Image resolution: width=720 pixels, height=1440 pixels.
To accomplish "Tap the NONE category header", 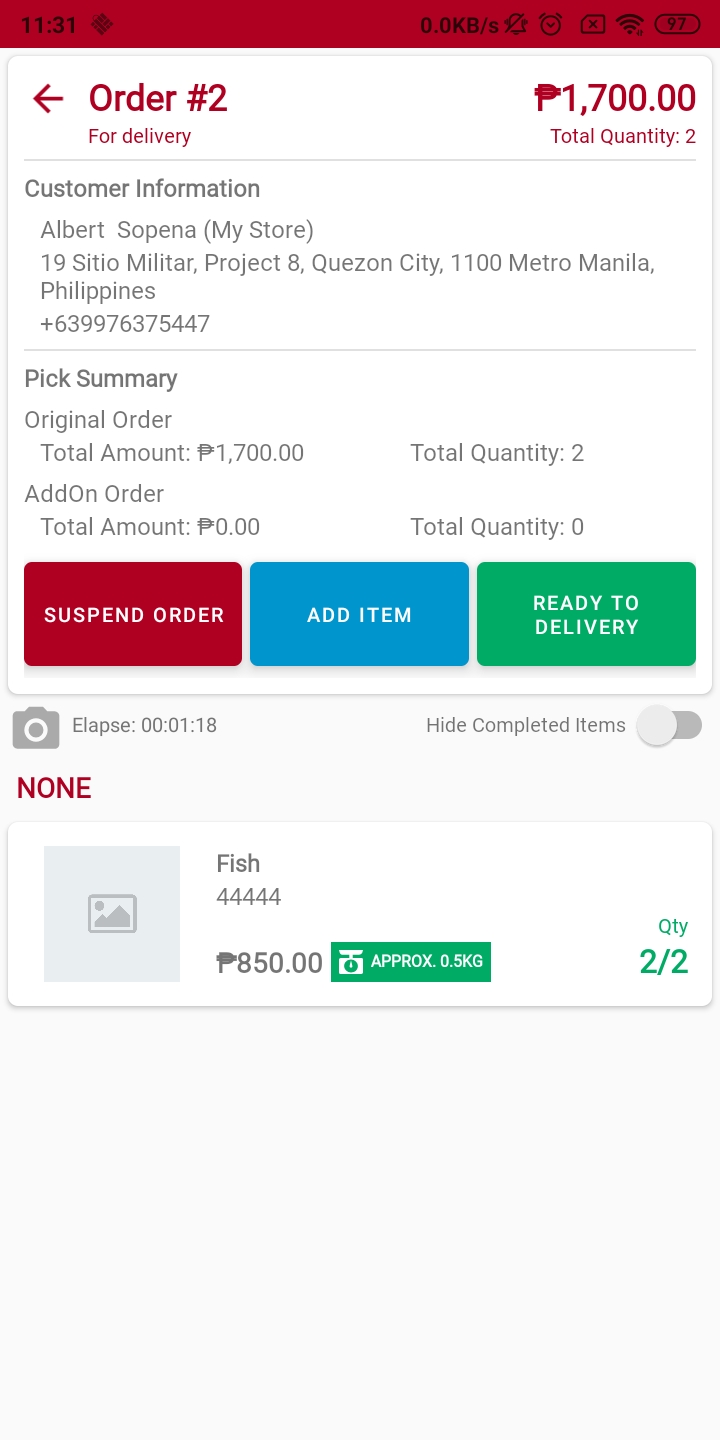I will pos(54,788).
